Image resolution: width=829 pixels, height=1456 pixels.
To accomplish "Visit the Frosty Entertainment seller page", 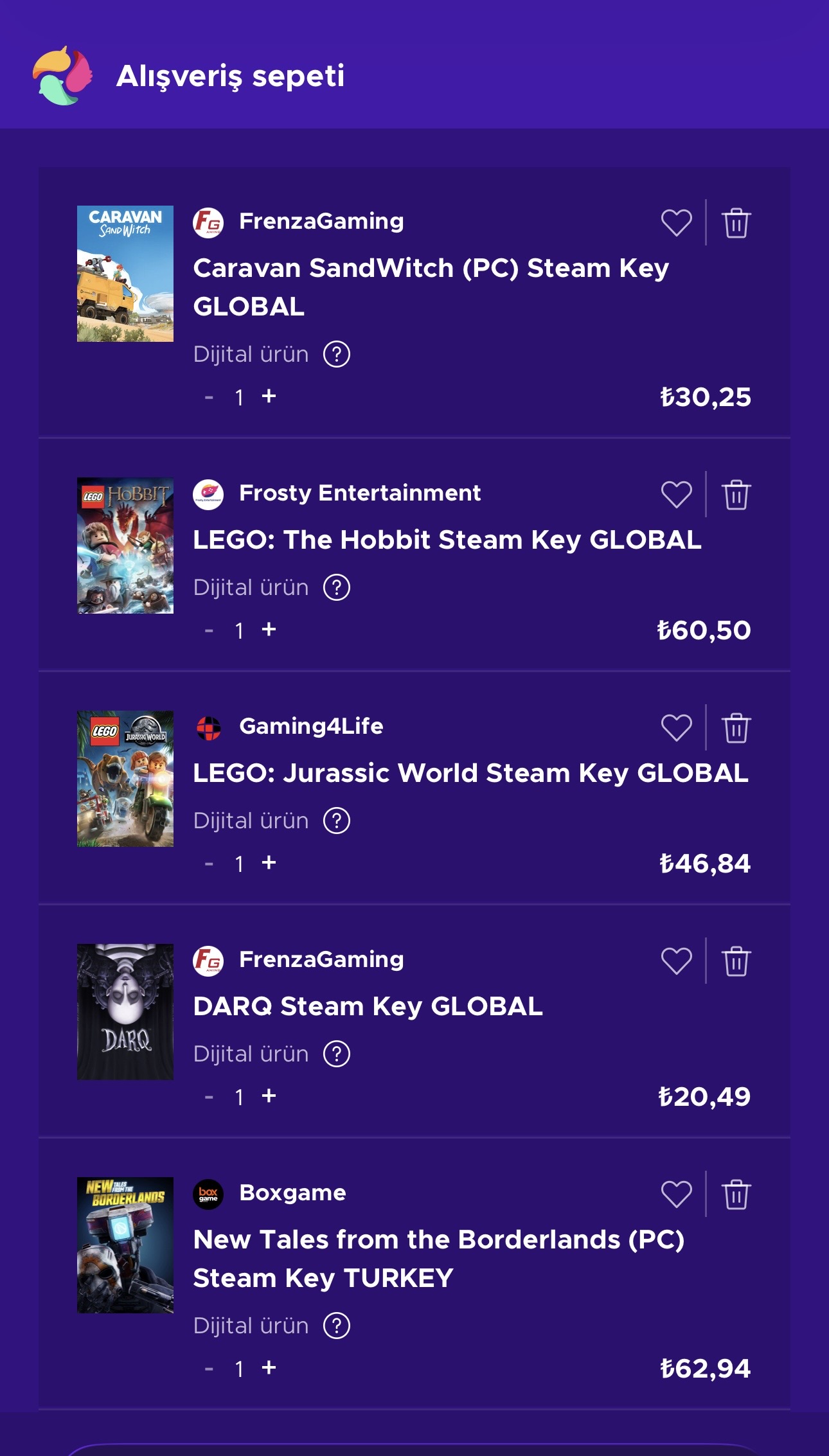I will (359, 493).
